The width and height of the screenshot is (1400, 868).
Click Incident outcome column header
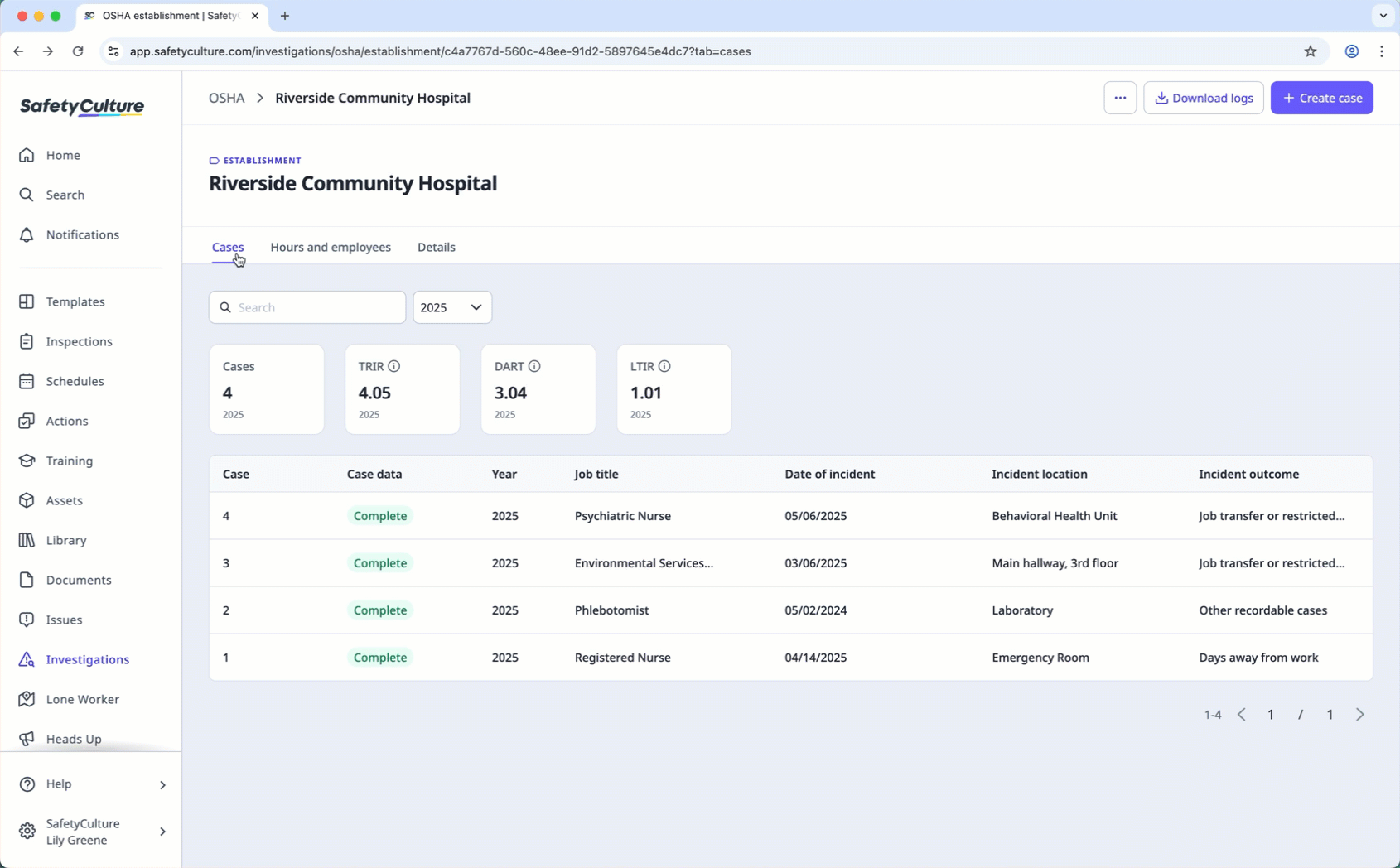point(1248,475)
